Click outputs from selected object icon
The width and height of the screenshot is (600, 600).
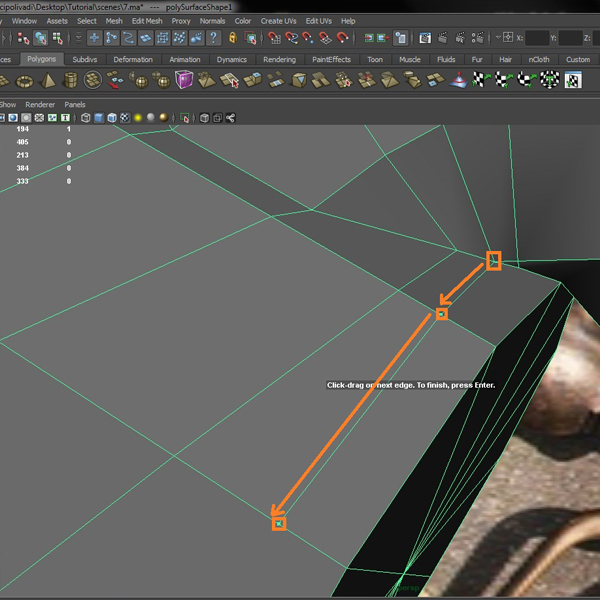[383, 38]
